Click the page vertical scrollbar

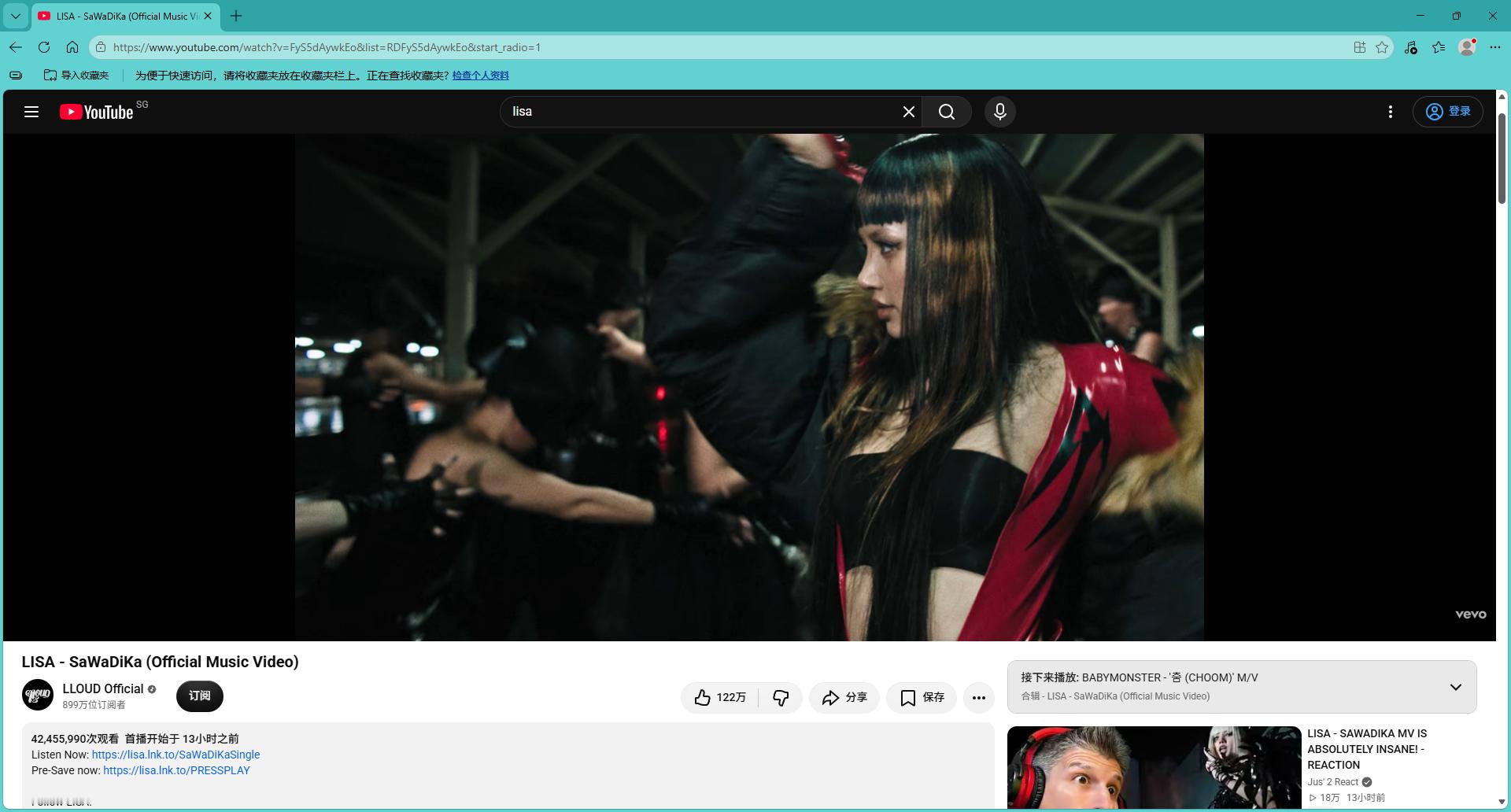(x=1502, y=157)
